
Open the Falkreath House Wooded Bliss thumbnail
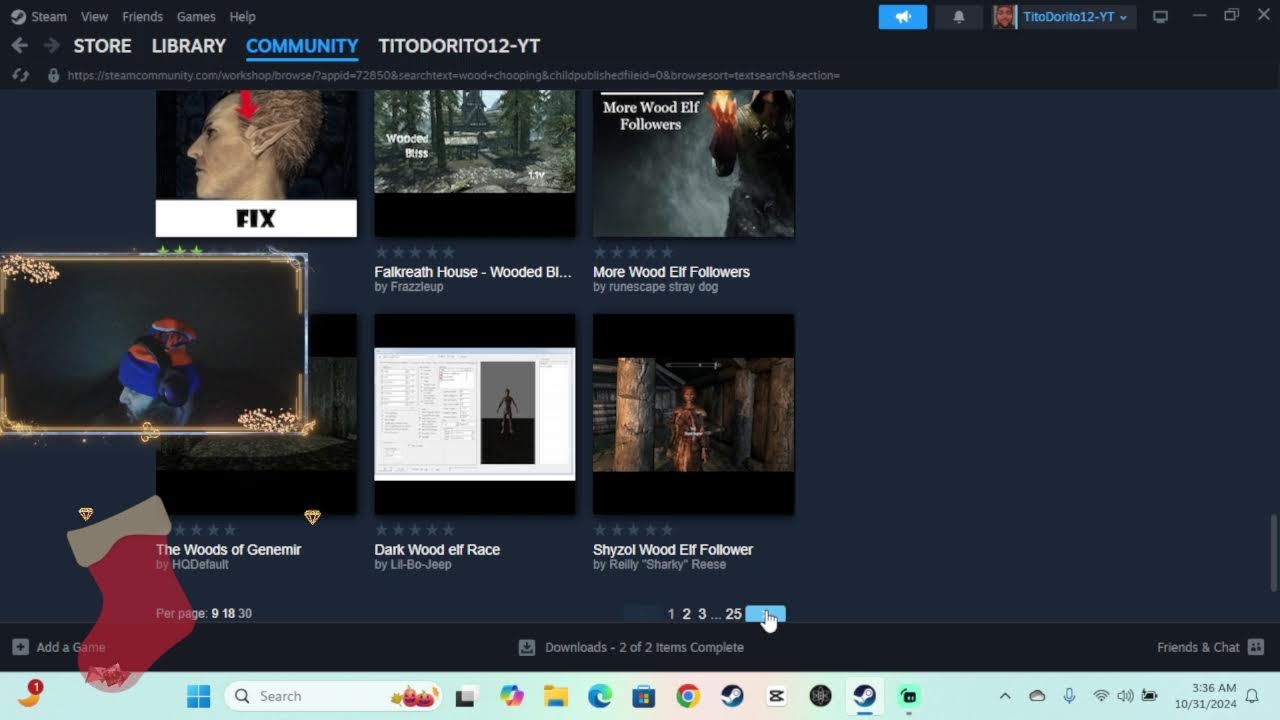(x=475, y=164)
